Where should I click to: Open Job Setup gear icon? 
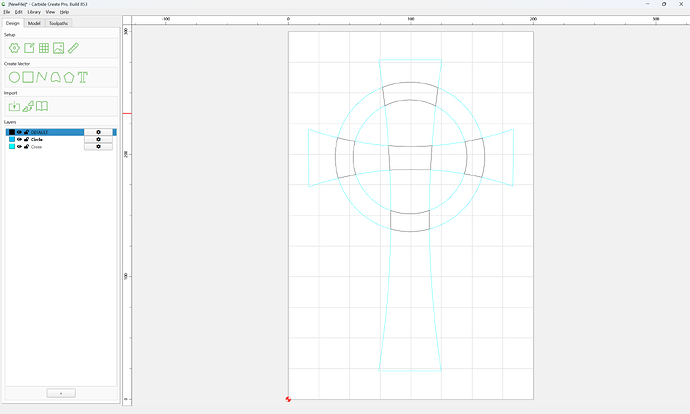[x=14, y=48]
